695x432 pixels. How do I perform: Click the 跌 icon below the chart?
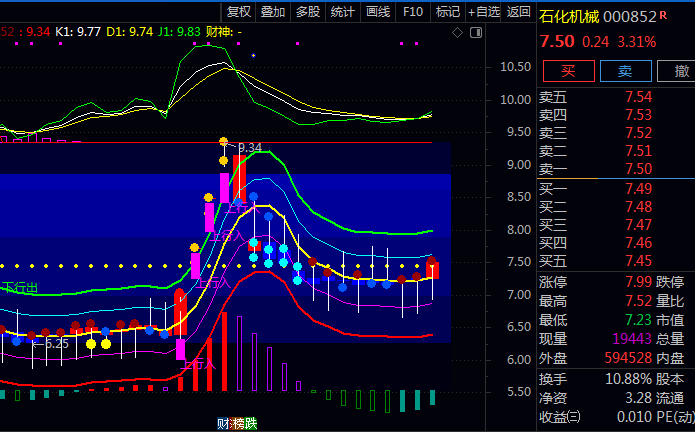[250, 423]
